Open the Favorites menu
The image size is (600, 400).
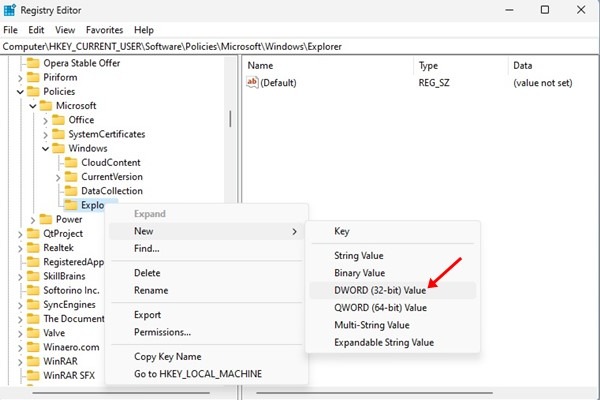[105, 30]
